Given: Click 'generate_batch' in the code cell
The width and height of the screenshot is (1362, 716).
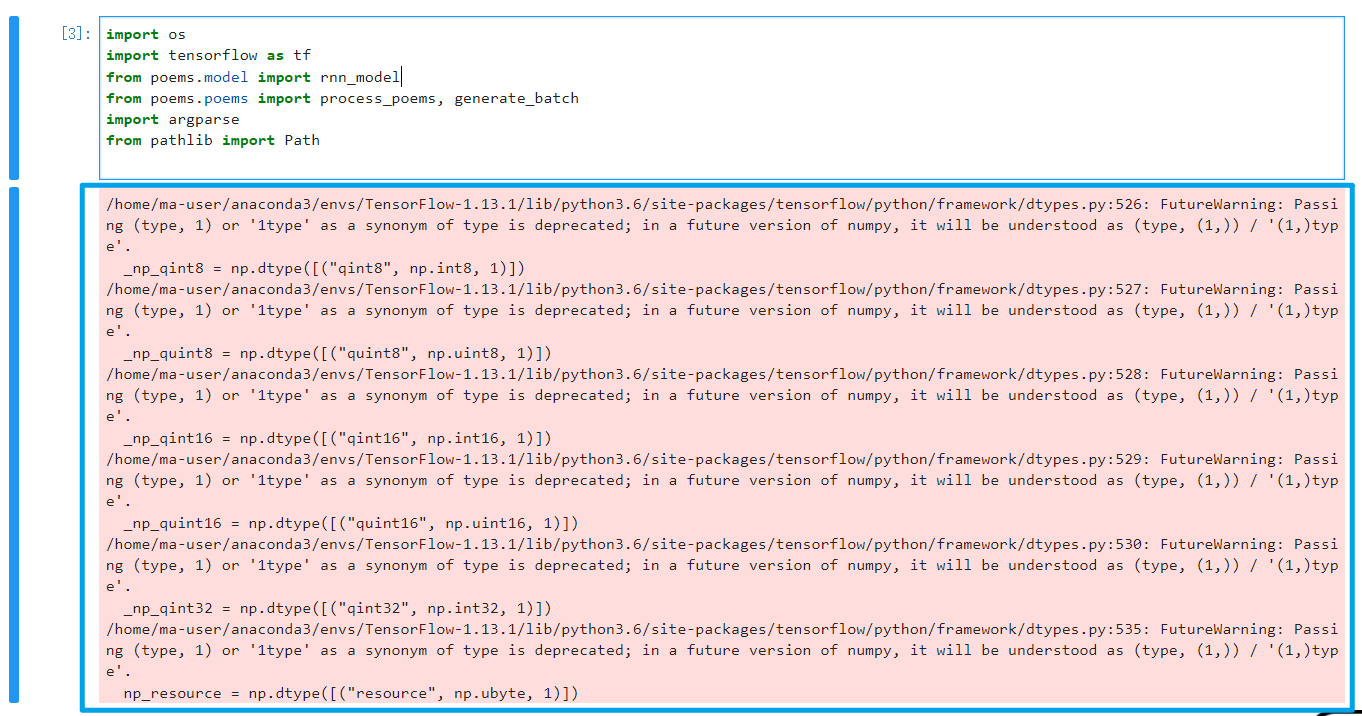Looking at the screenshot, I should click(516, 98).
